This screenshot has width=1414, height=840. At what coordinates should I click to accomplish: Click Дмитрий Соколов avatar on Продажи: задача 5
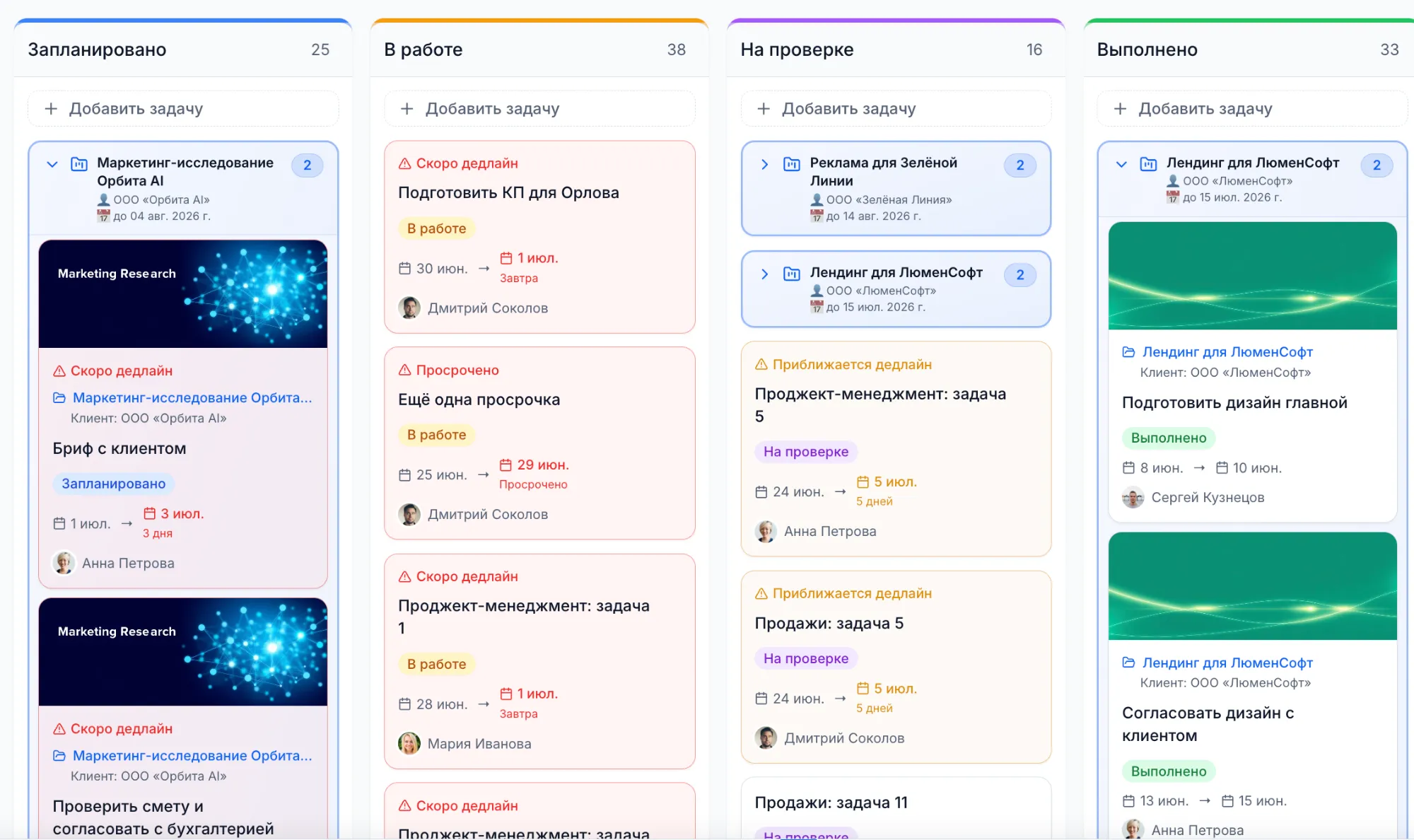click(x=766, y=737)
